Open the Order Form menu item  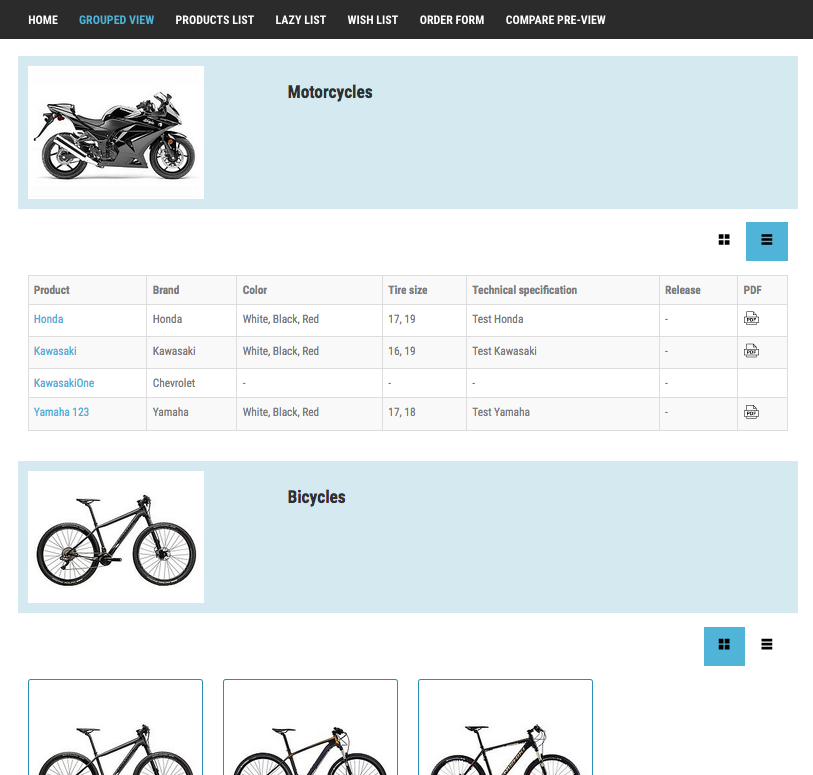coord(452,20)
